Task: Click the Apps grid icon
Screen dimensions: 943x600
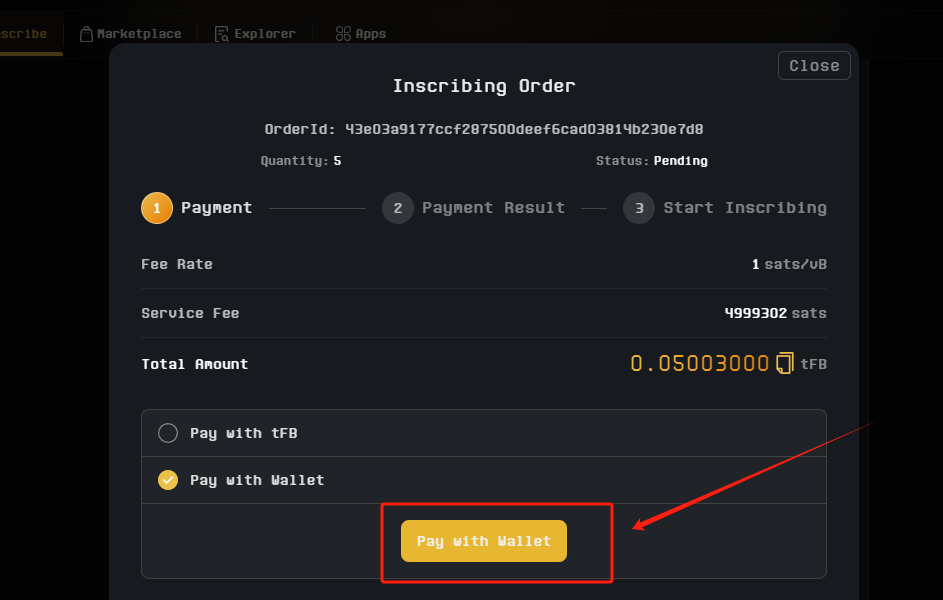Action: click(343, 34)
